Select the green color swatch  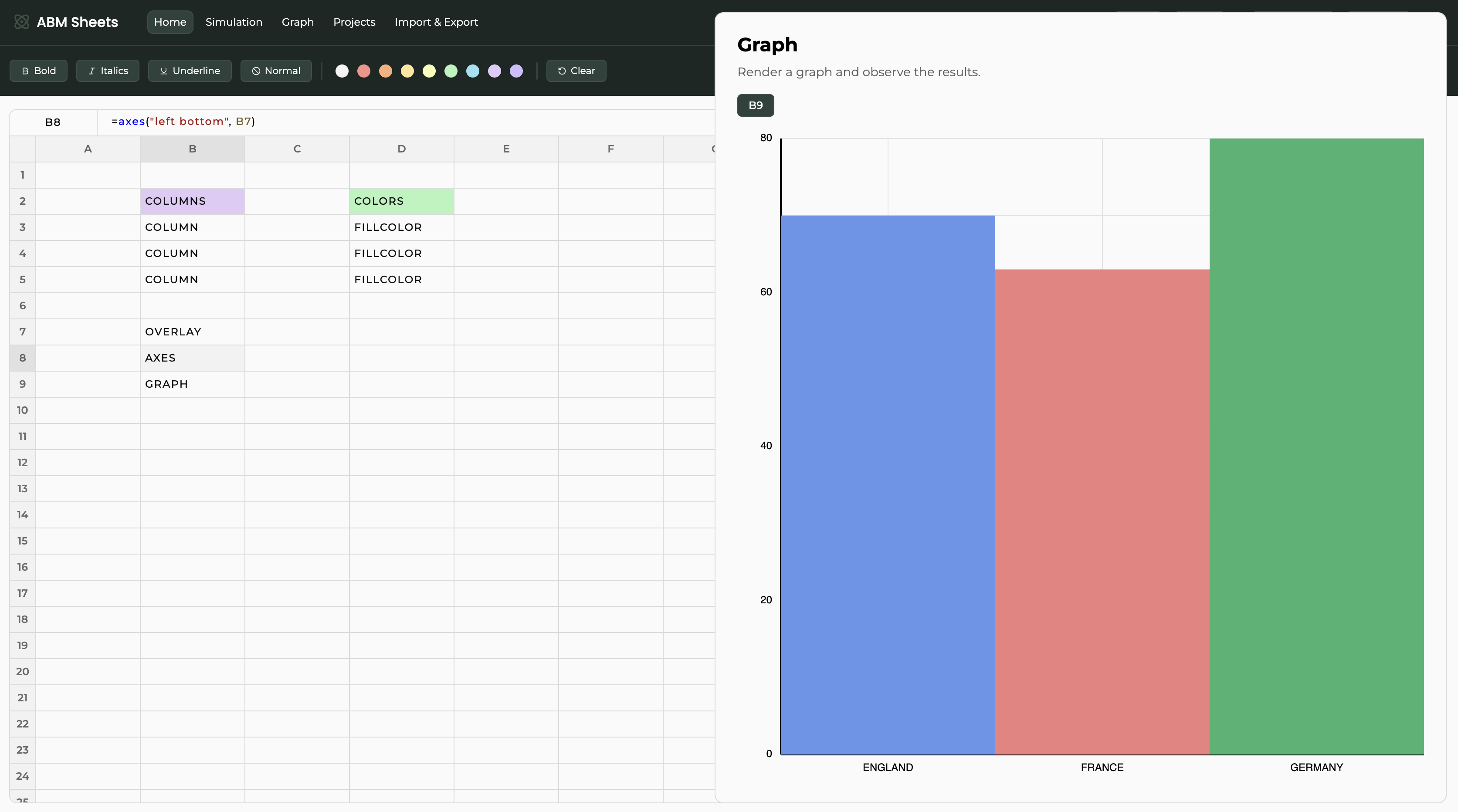pyautogui.click(x=451, y=71)
